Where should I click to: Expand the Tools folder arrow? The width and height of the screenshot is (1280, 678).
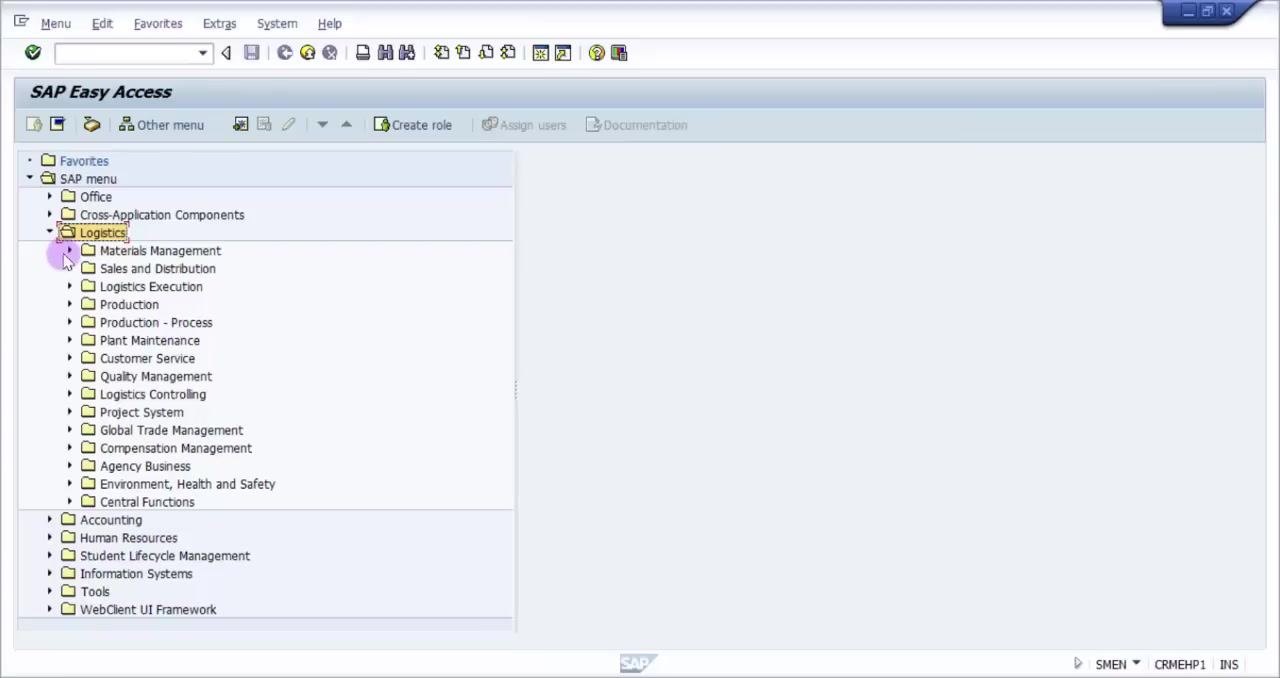[50, 591]
